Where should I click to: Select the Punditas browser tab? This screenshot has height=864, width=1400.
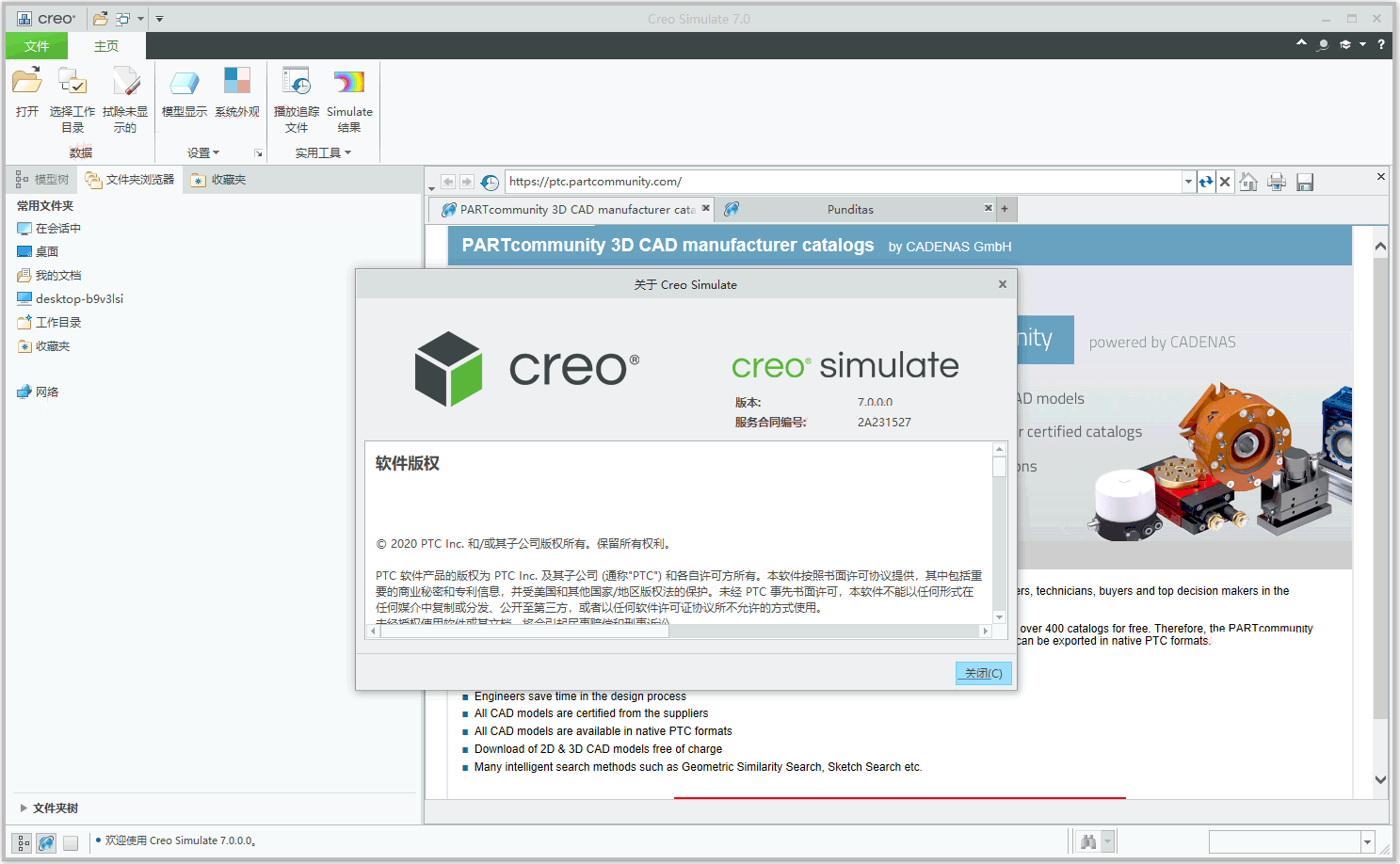pos(850,208)
